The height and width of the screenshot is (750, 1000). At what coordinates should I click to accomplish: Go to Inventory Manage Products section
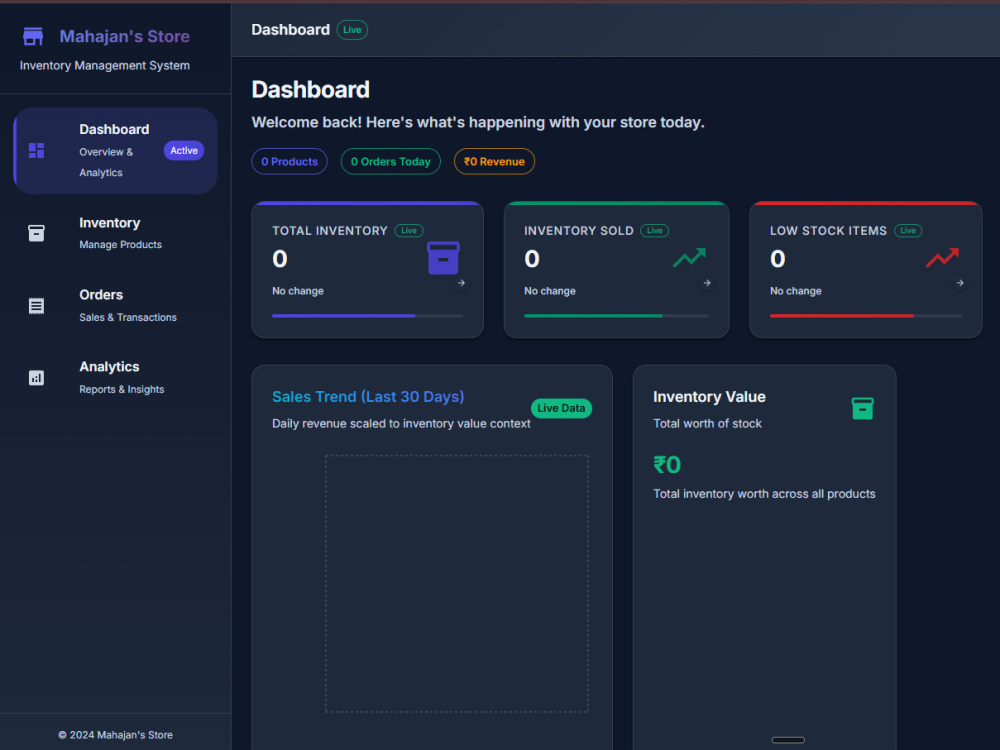(115, 233)
